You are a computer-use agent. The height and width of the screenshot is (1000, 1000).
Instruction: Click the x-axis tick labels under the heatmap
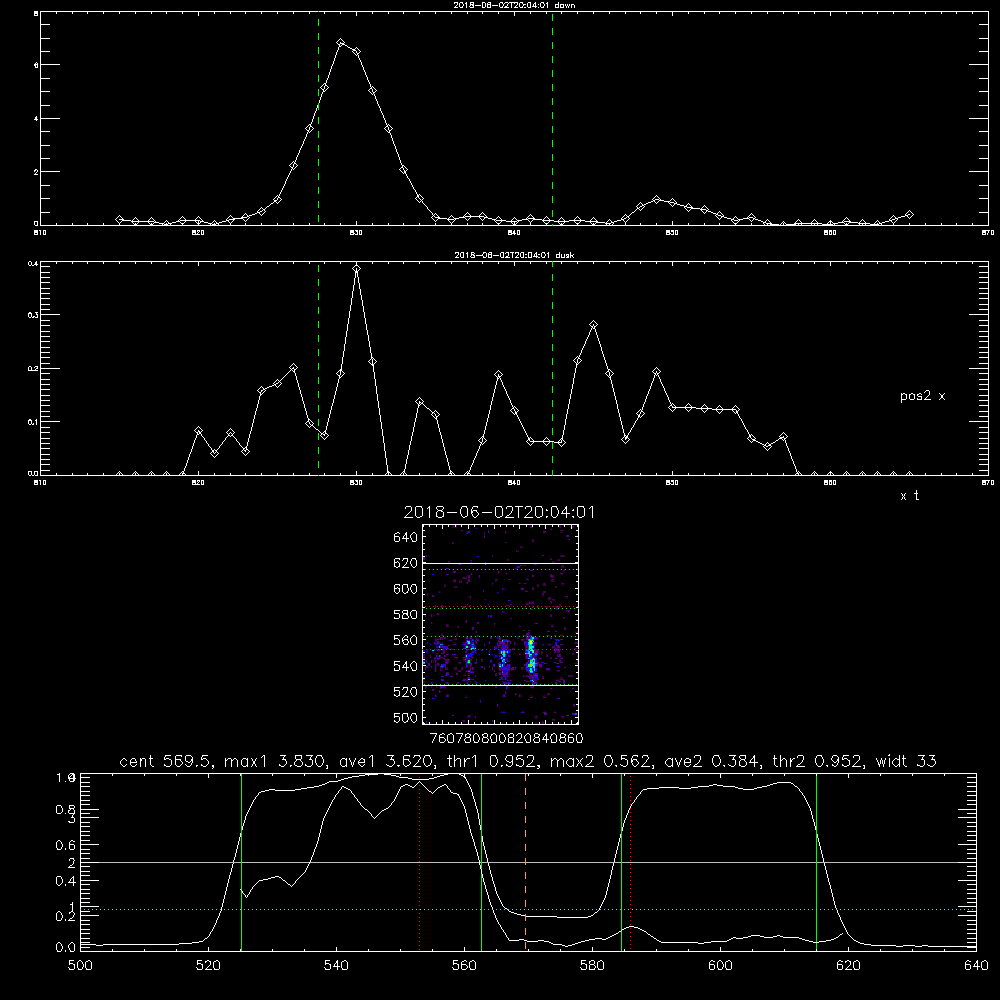tap(506, 739)
